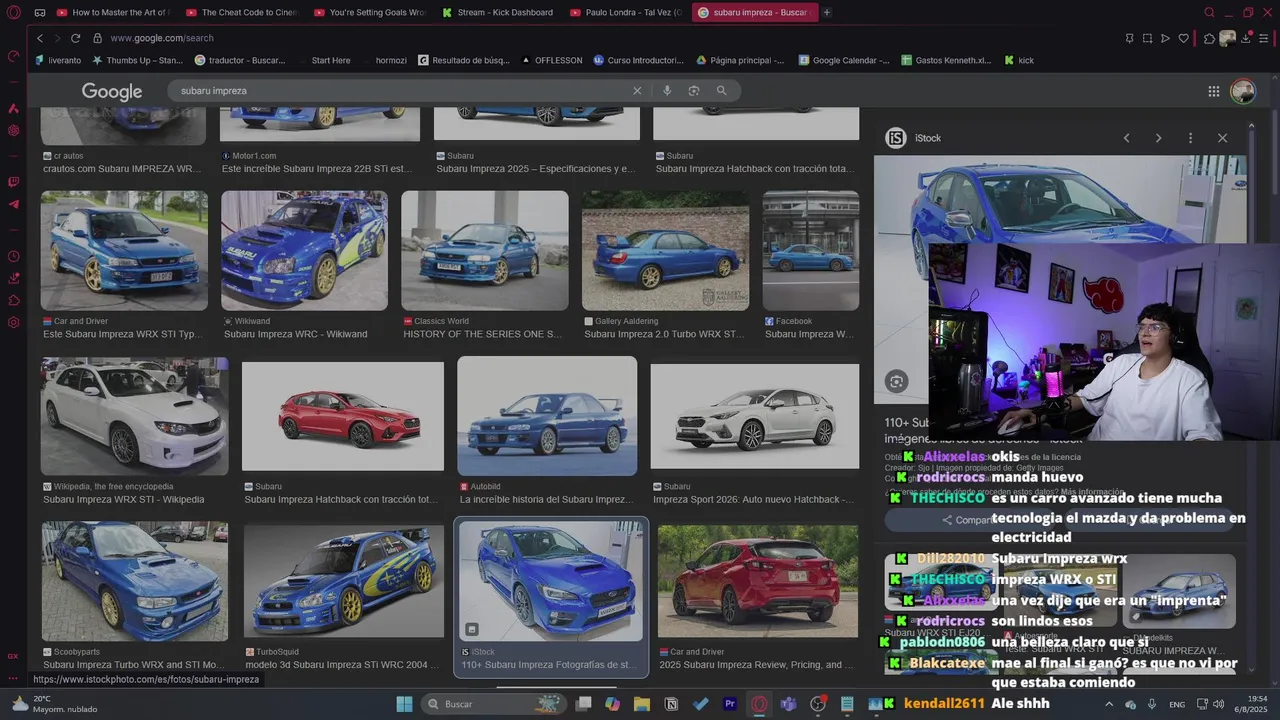This screenshot has width=1280, height=720.
Task: Open Google Lens image search icon
Action: 694,90
